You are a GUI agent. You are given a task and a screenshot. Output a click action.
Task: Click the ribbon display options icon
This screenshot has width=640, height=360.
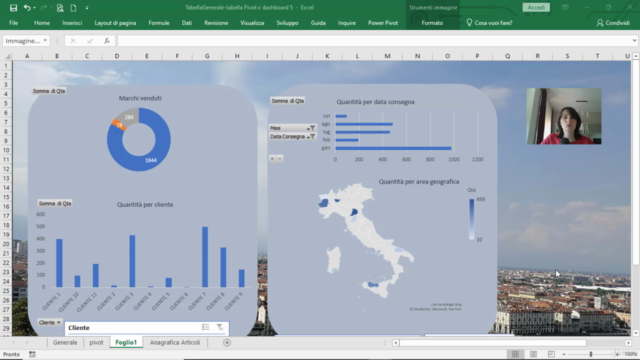565,7
